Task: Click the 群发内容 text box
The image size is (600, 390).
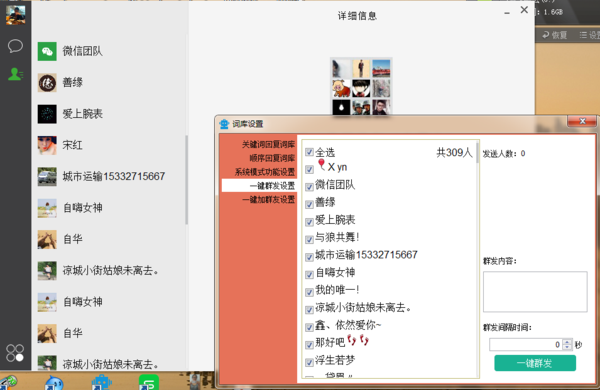Action: (535, 292)
